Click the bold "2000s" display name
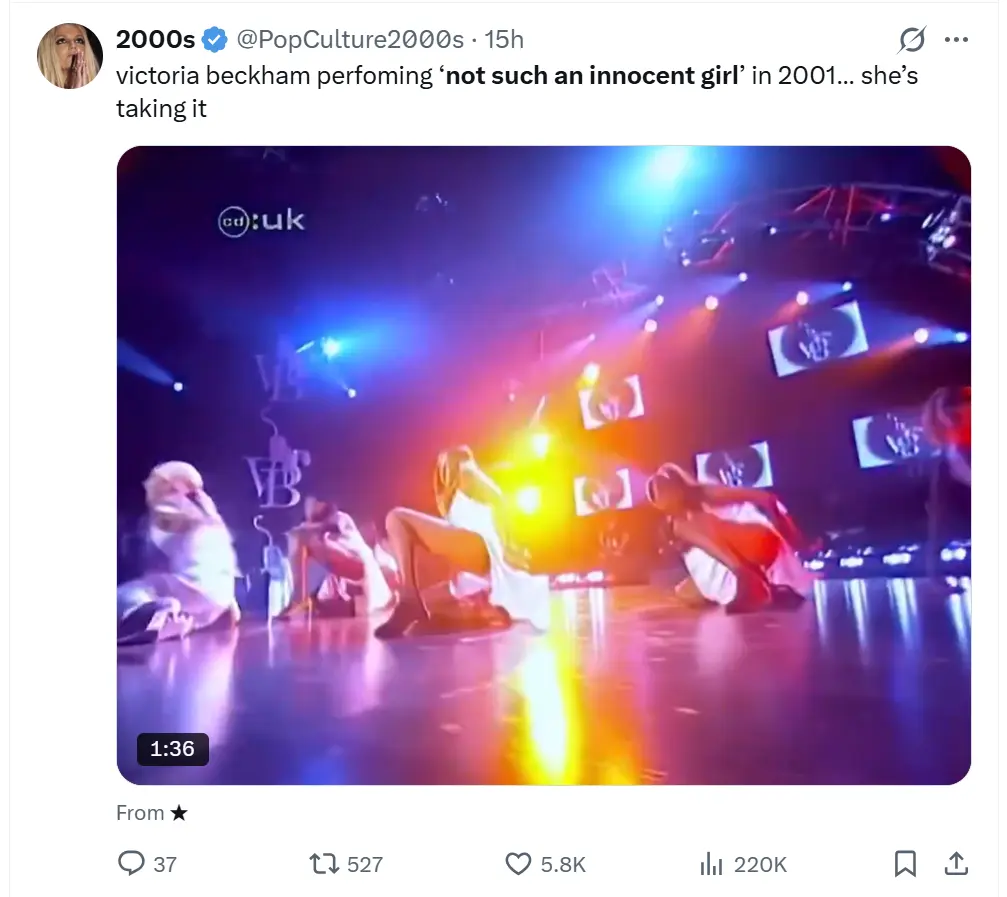Screen dimensions: 1007x897 point(155,40)
